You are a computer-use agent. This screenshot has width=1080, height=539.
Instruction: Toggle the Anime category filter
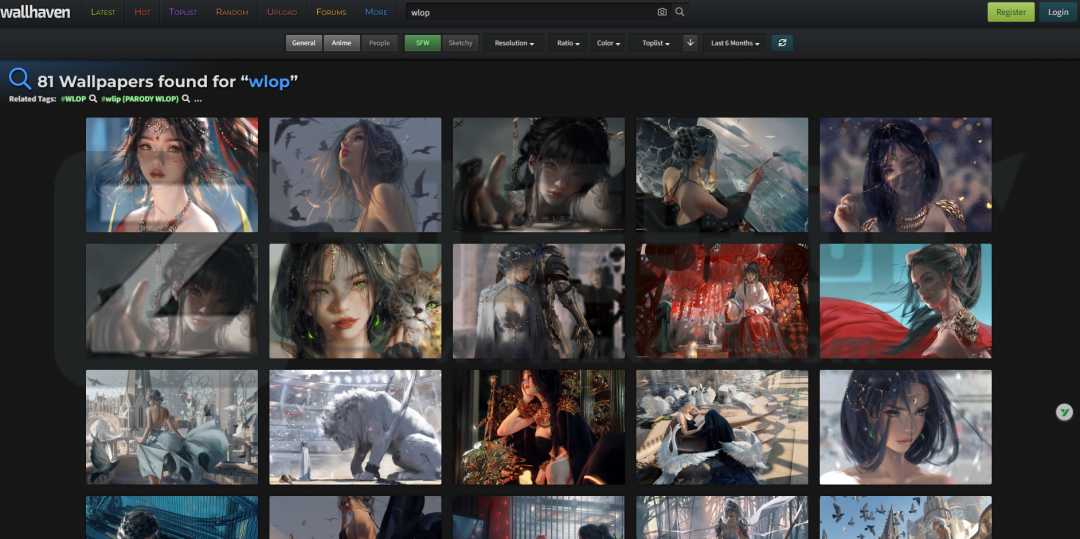click(341, 43)
